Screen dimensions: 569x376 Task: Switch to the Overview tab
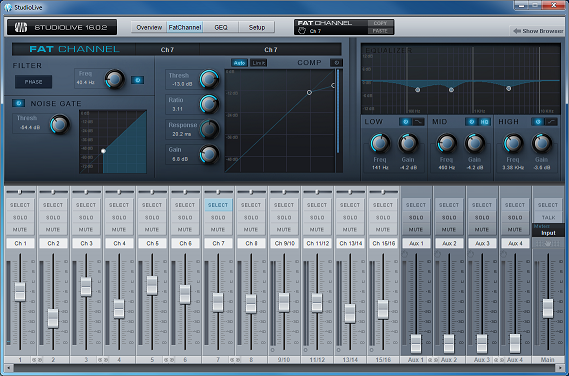pos(149,27)
